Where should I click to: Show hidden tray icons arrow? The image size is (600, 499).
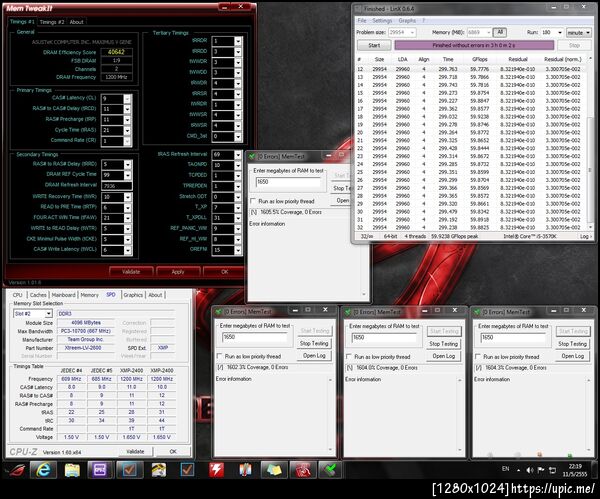tap(518, 470)
